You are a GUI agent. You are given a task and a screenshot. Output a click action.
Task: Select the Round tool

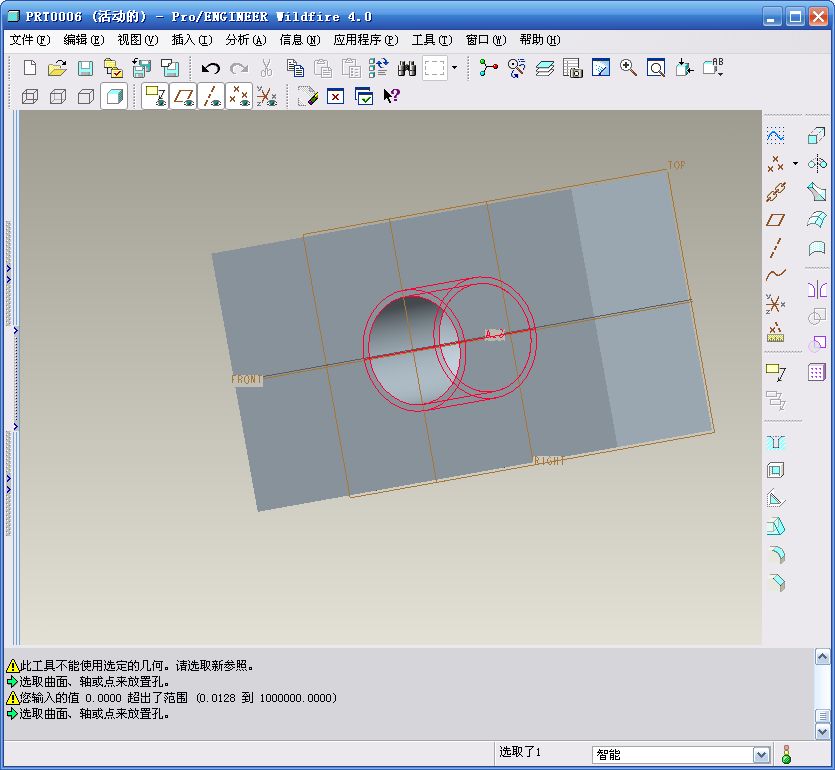point(777,554)
